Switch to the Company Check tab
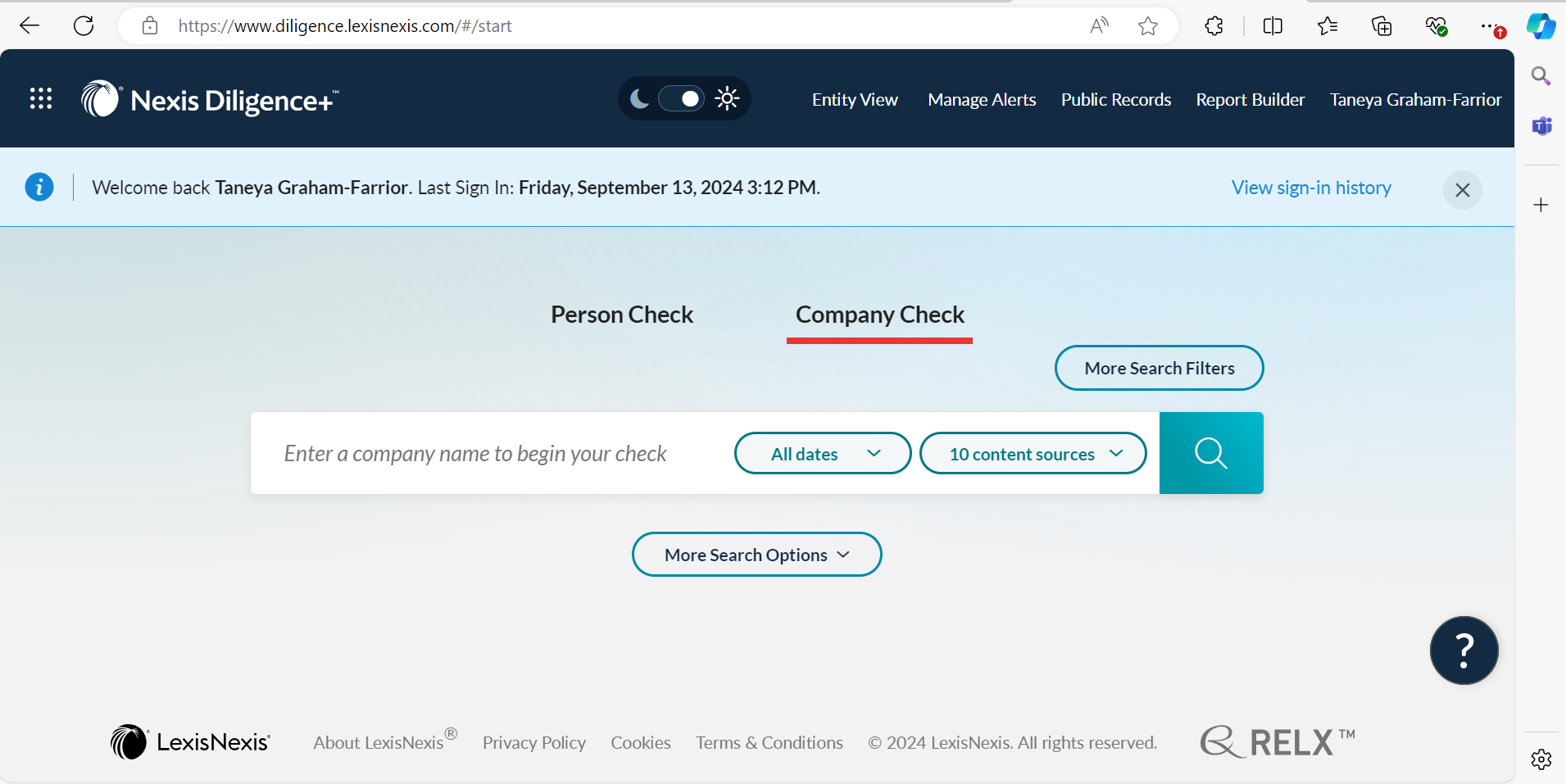 [x=879, y=315]
